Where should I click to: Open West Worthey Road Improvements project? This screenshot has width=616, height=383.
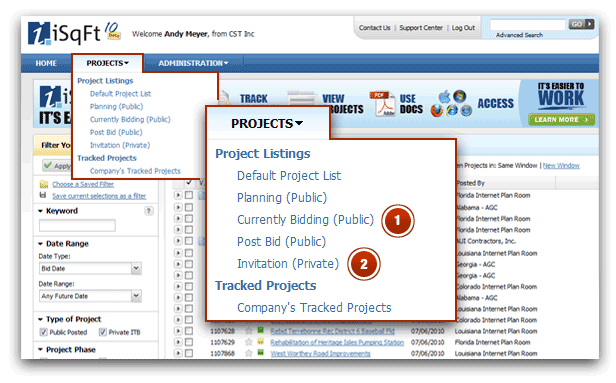point(320,354)
